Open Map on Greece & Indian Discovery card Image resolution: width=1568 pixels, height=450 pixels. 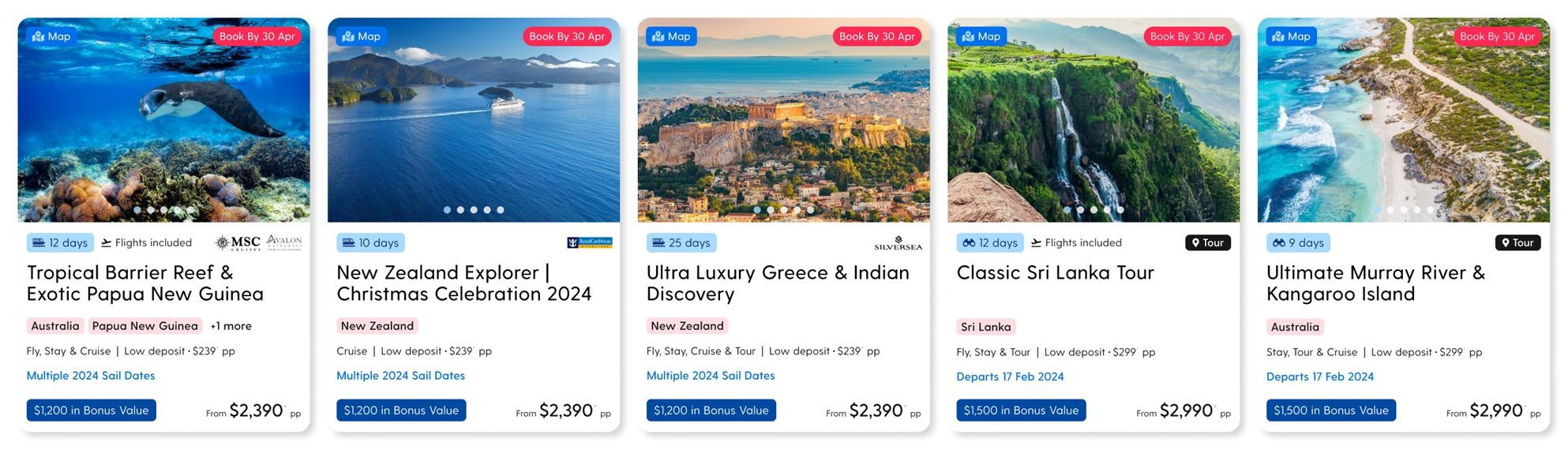click(x=672, y=36)
